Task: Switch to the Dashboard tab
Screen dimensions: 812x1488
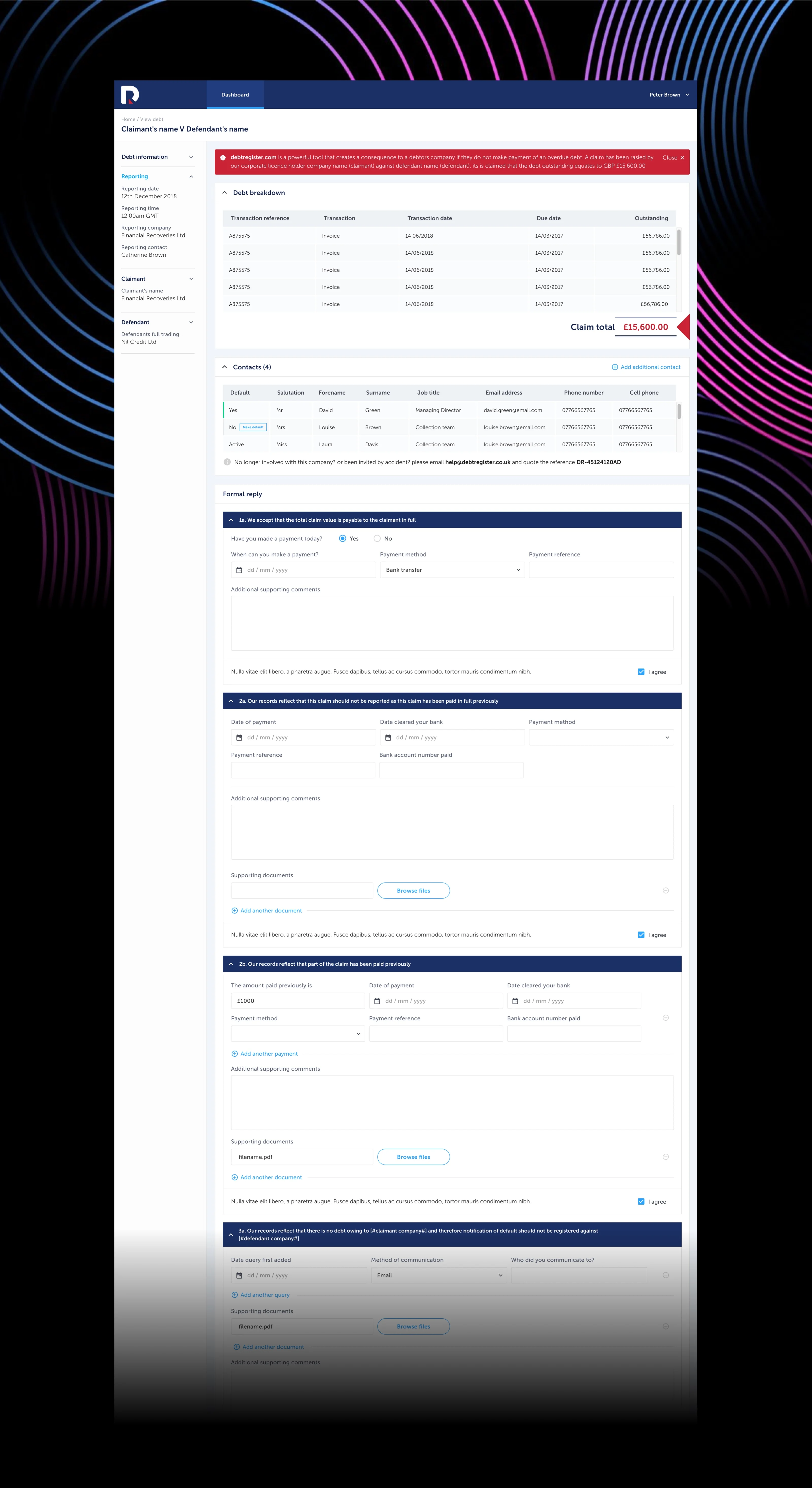Action: pyautogui.click(x=235, y=95)
